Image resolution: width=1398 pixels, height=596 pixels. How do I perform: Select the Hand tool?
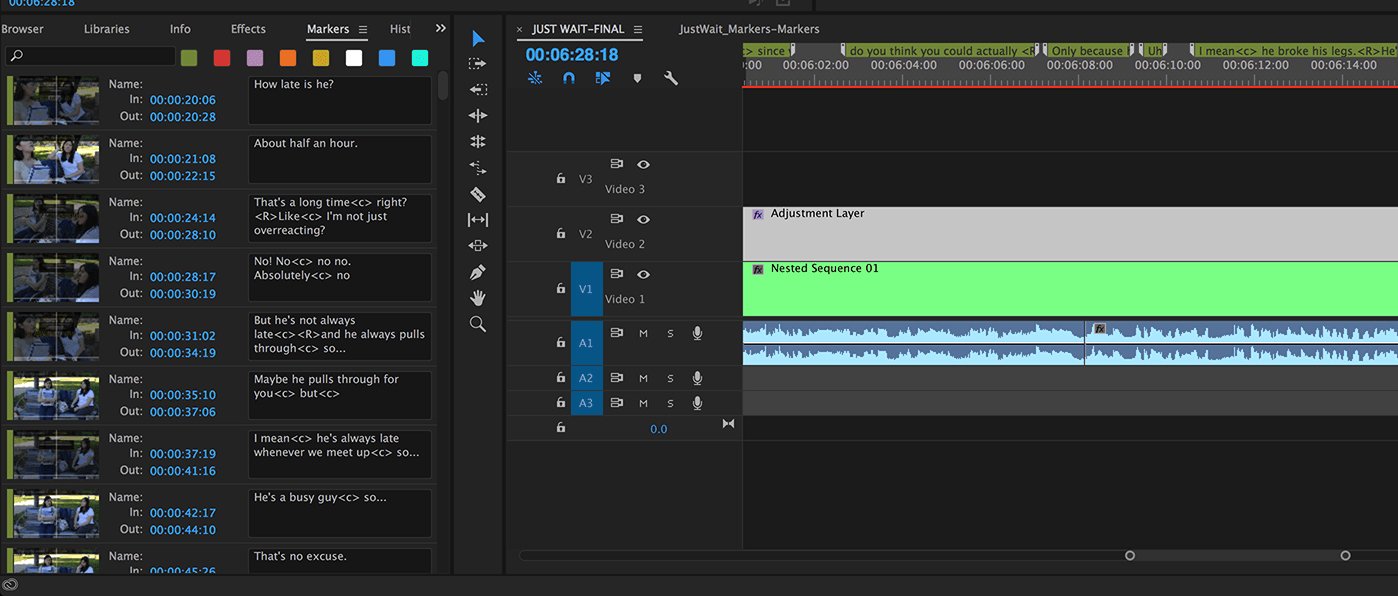tap(478, 298)
